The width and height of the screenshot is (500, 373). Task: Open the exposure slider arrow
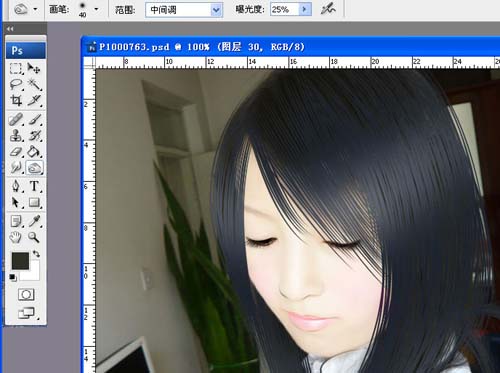(x=305, y=9)
